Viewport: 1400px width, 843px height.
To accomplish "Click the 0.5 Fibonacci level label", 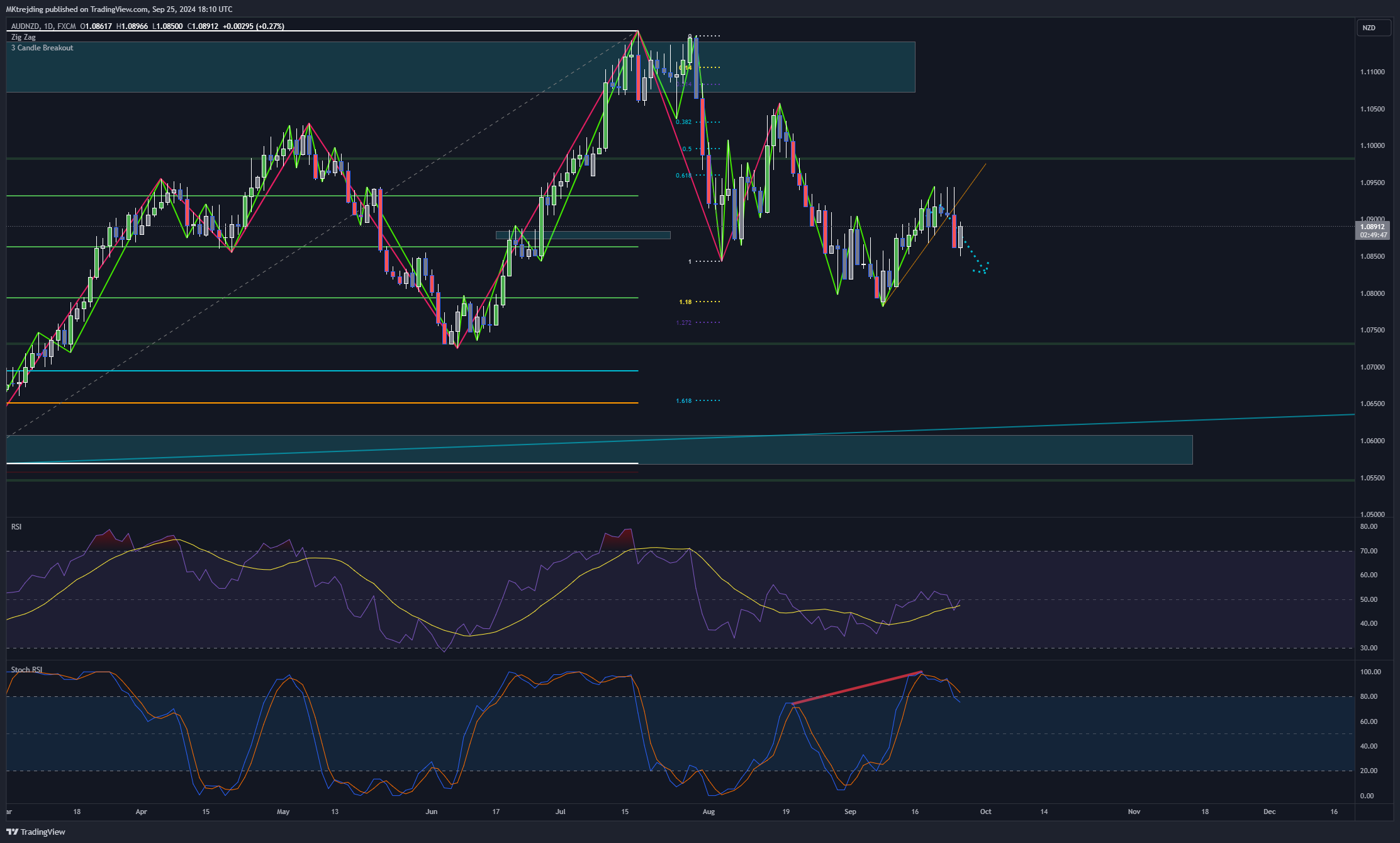I will (x=687, y=149).
